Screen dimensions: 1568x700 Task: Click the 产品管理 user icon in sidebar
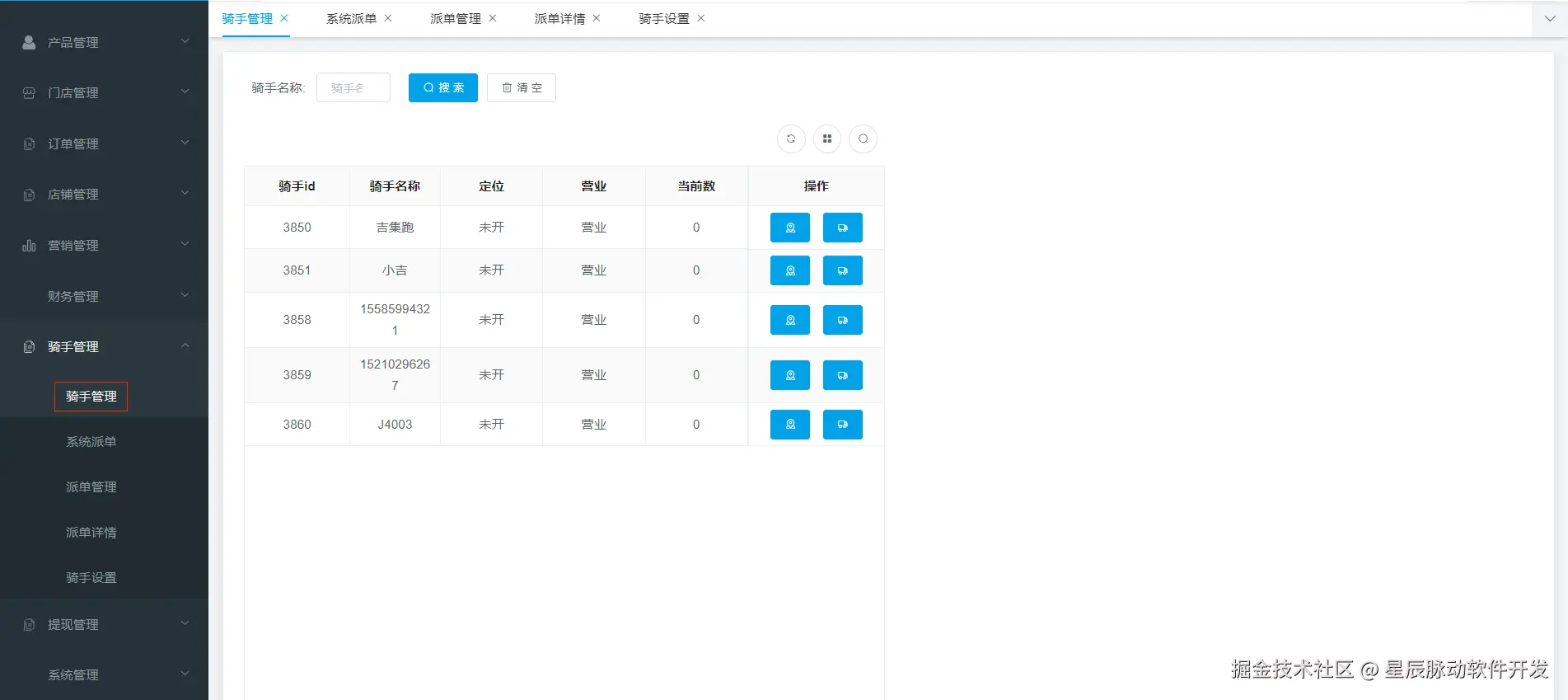(29, 42)
